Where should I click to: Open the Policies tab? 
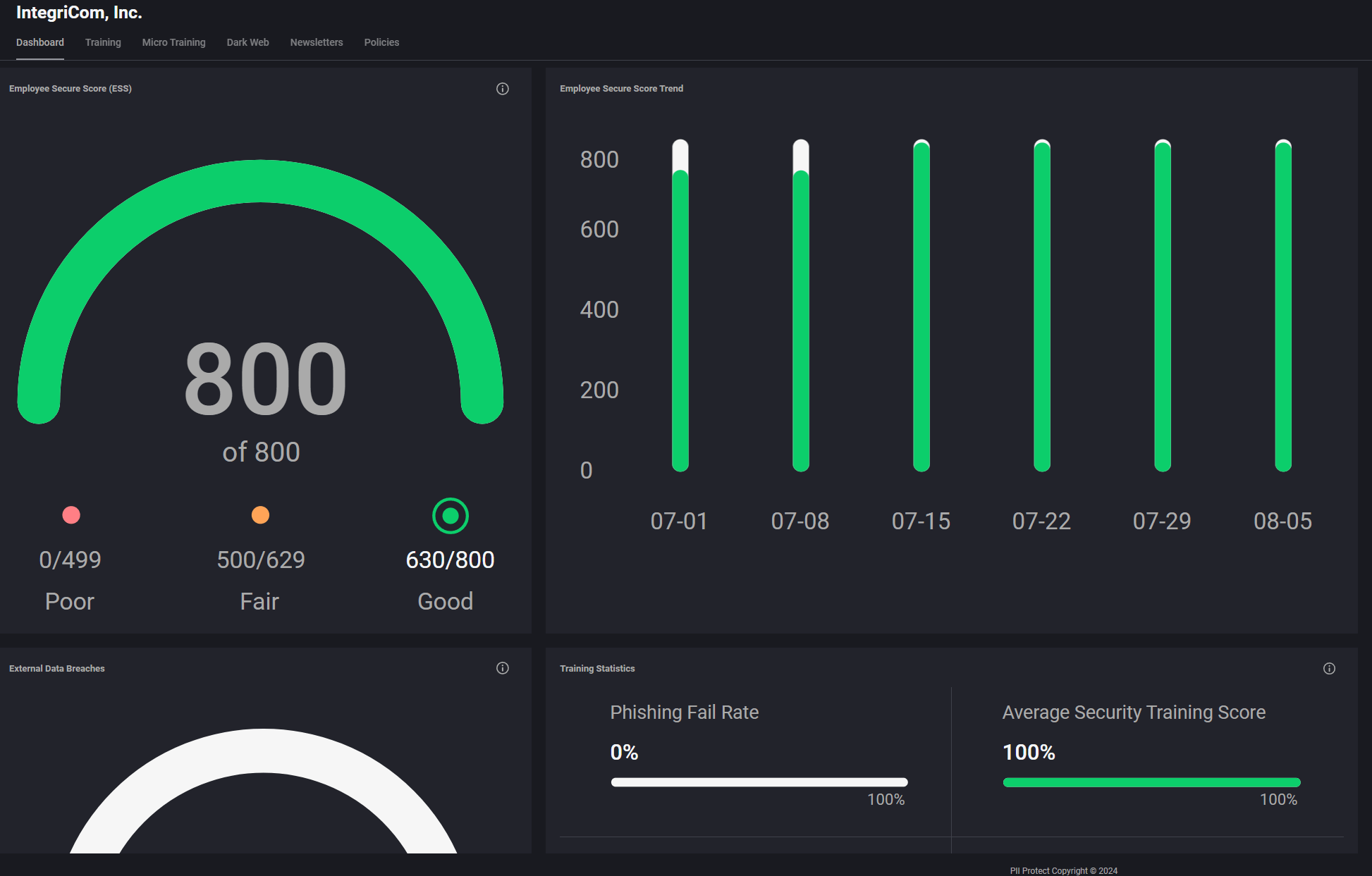381,42
